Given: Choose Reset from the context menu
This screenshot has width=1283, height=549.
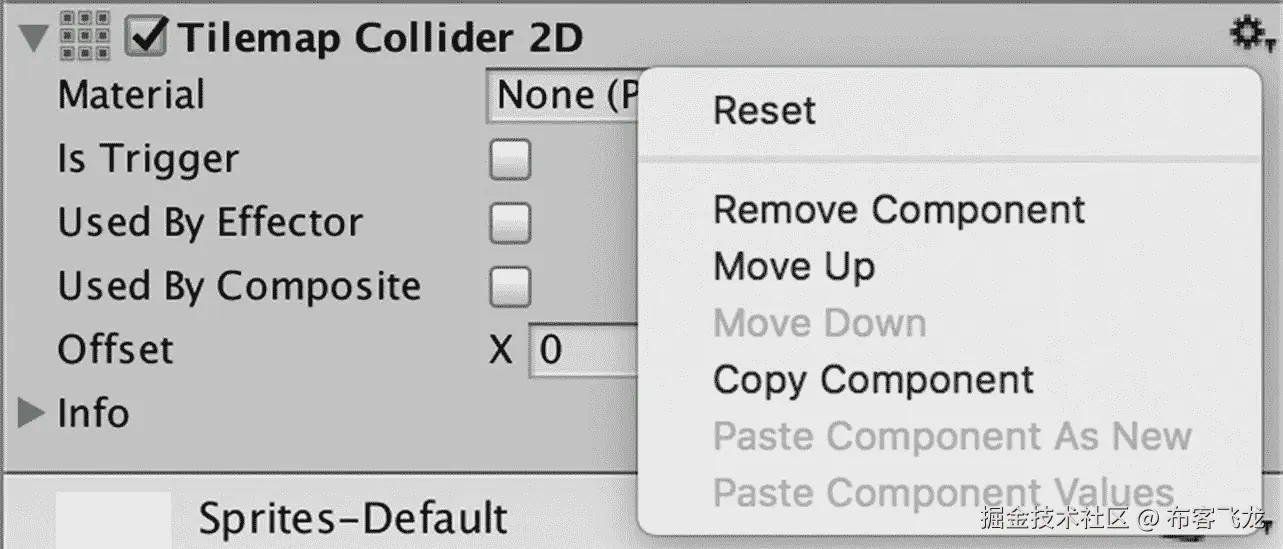Looking at the screenshot, I should point(764,110).
